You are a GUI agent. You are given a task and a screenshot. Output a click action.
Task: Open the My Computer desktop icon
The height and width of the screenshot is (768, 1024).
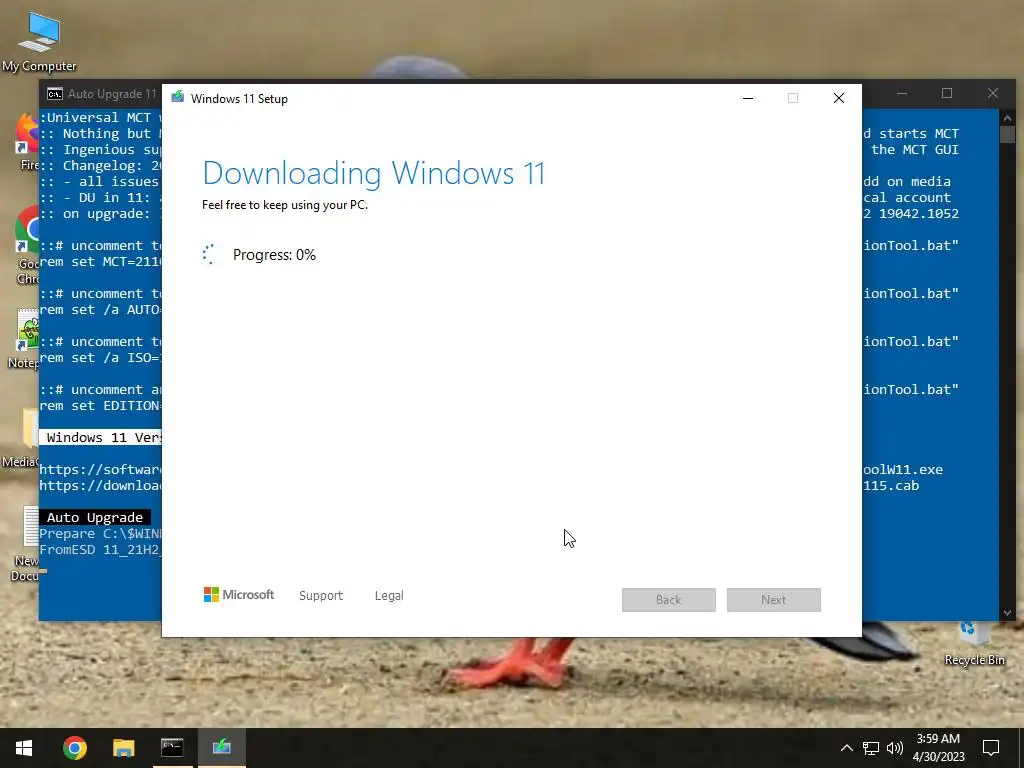pyautogui.click(x=39, y=41)
